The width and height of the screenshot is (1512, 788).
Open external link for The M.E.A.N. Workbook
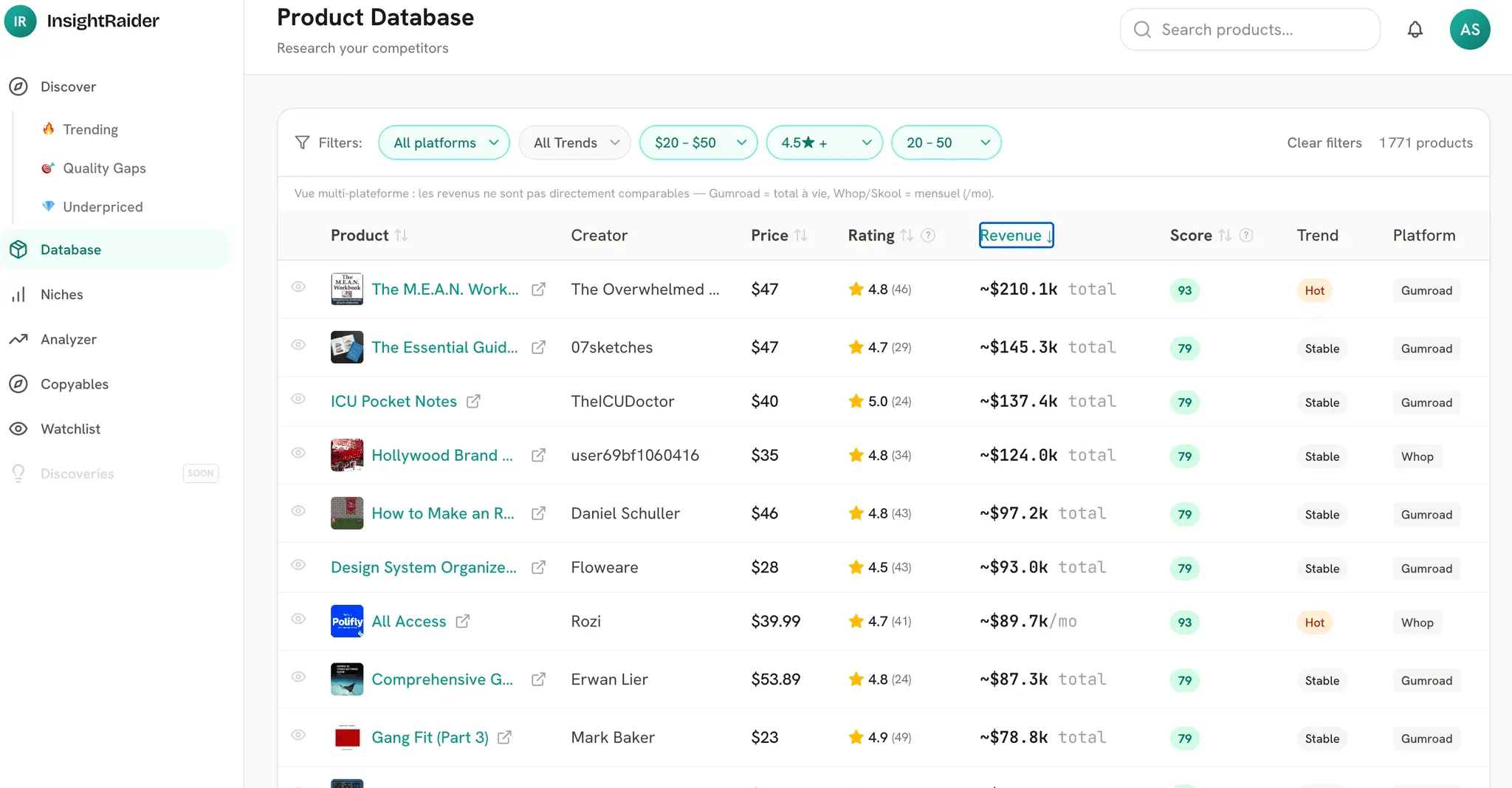tap(538, 289)
